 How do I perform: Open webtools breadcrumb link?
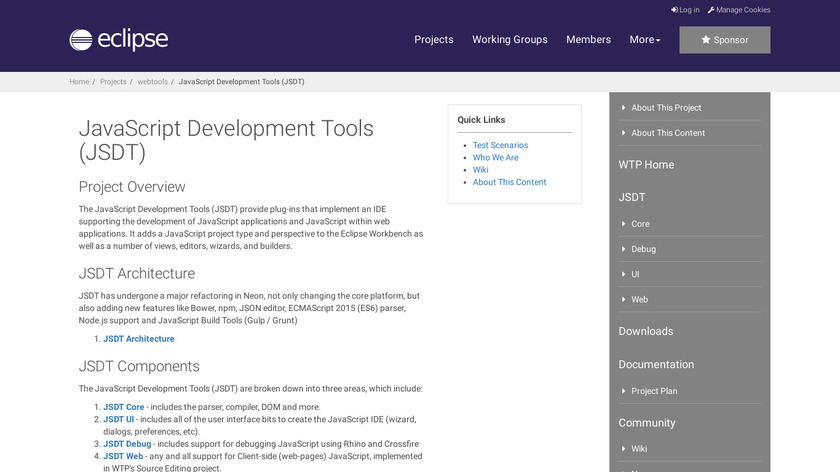(152, 81)
